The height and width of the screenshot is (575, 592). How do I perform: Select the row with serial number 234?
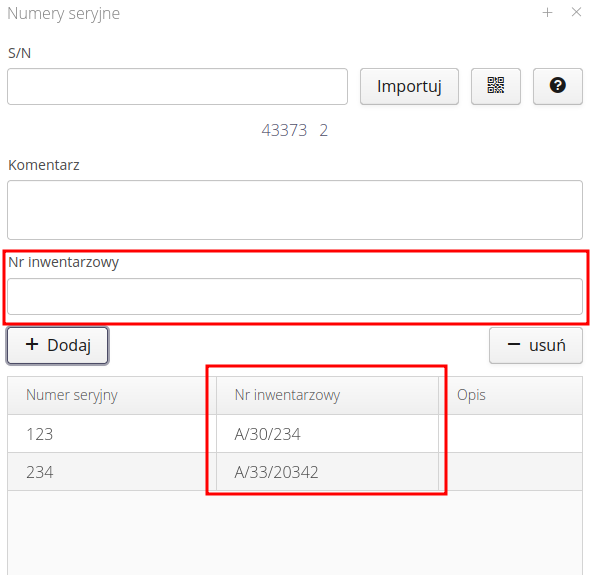click(295, 472)
